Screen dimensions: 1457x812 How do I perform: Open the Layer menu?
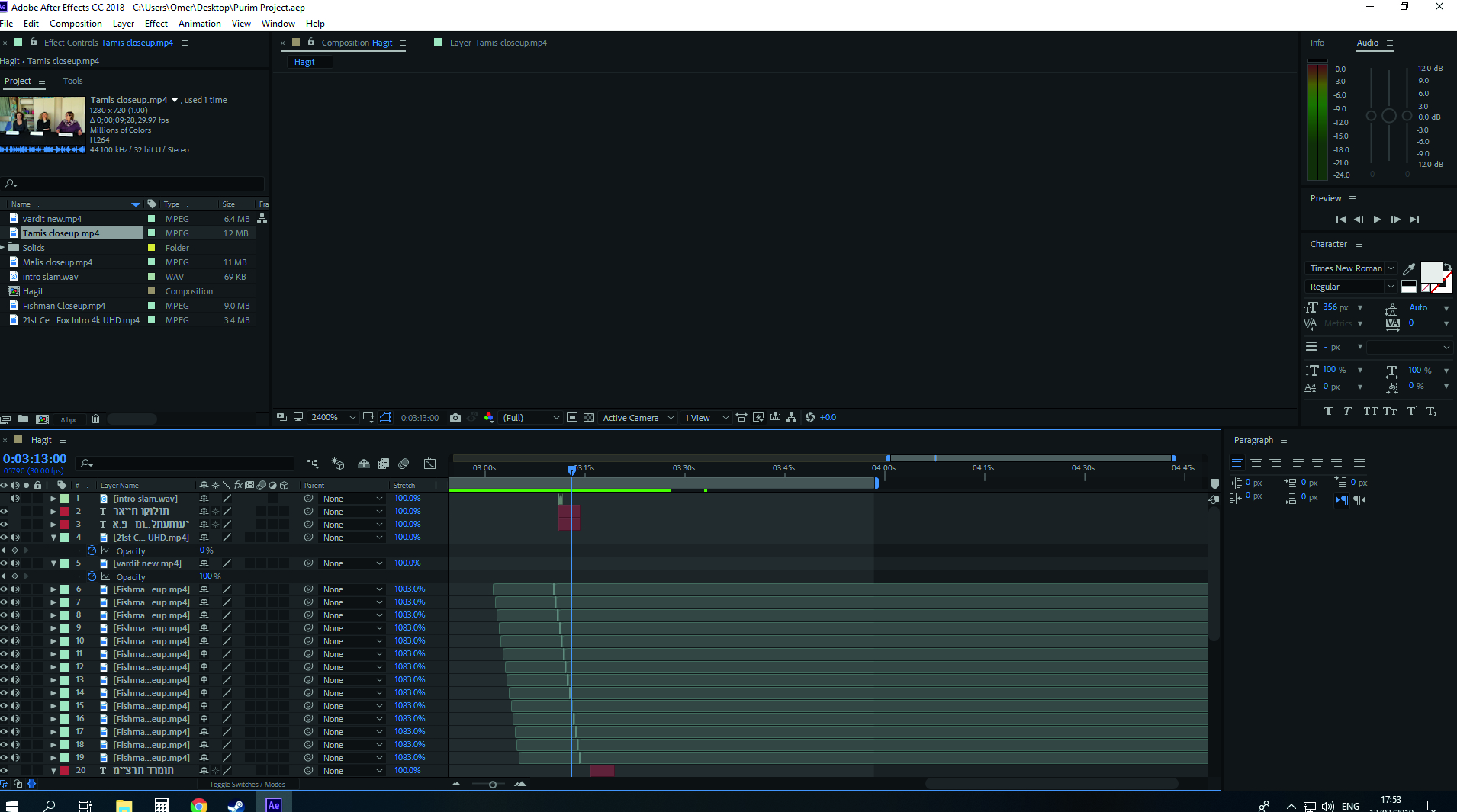124,24
